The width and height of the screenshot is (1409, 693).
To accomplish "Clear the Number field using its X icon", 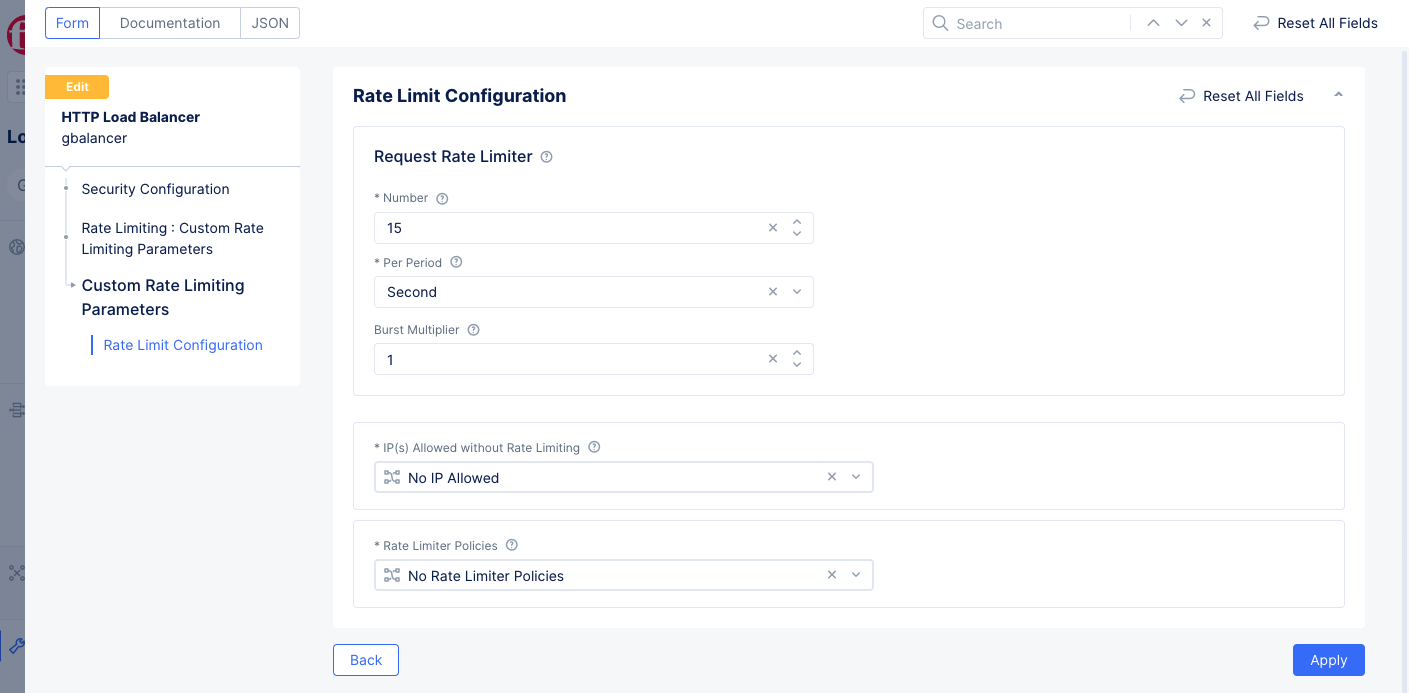I will pyautogui.click(x=773, y=228).
